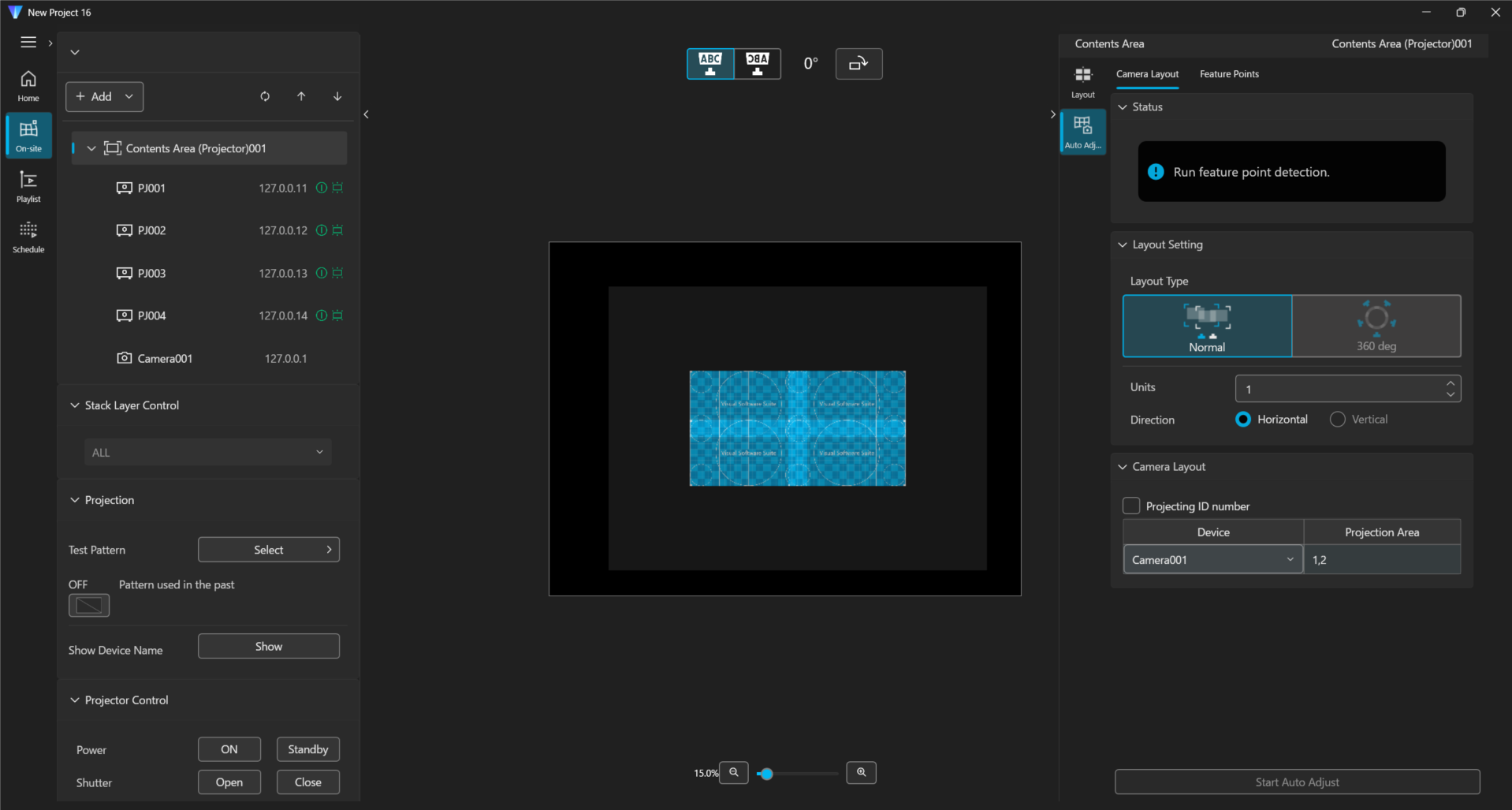Viewport: 1512px width, 810px height.
Task: Click the zoom in magnifier icon
Action: pyautogui.click(x=861, y=773)
